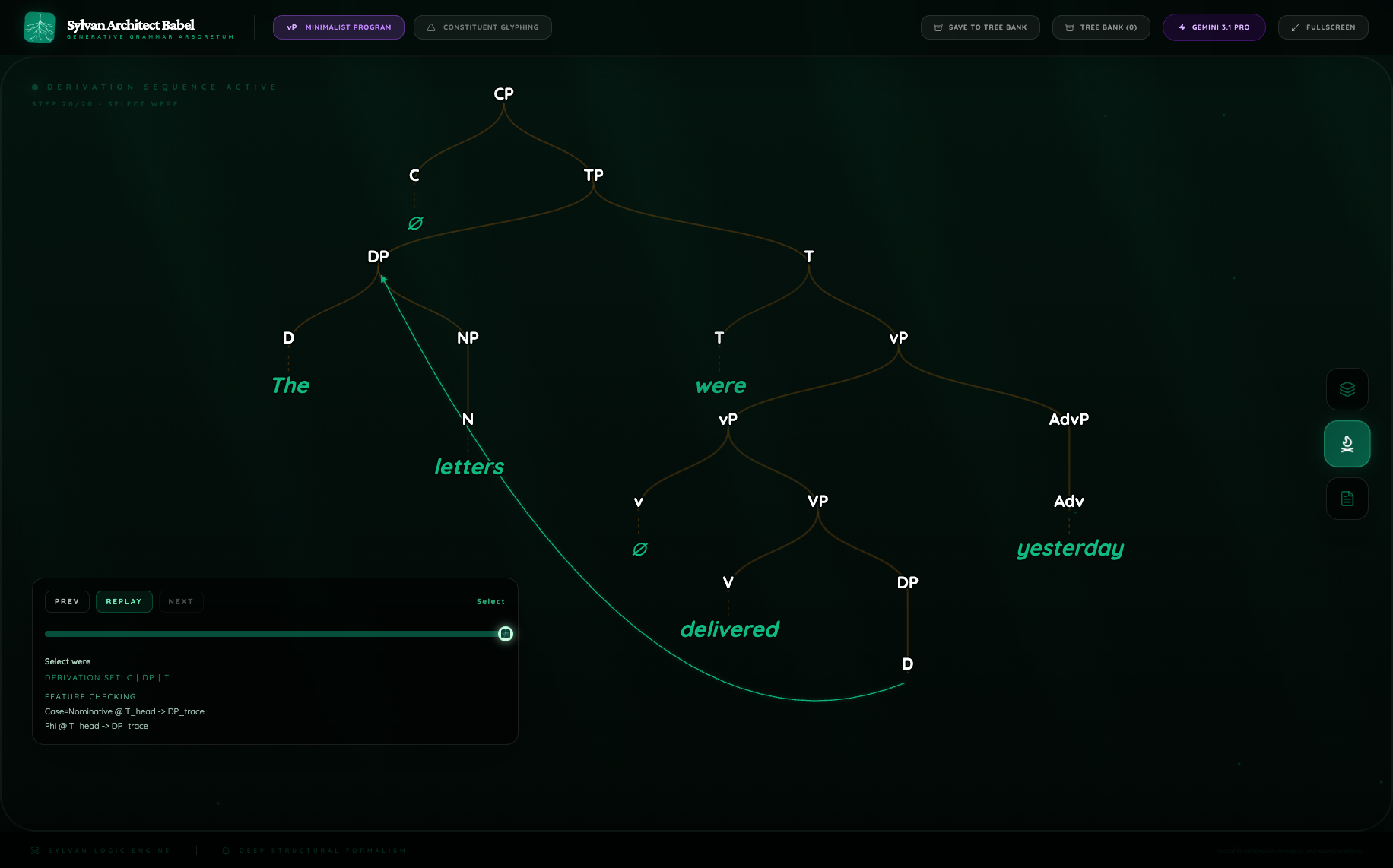Open the stacked layers panel icon
Image resolution: width=1393 pixels, height=868 pixels.
(x=1347, y=389)
